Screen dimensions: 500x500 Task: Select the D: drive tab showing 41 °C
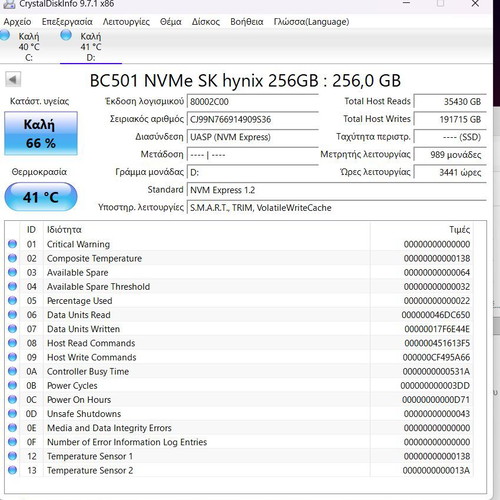tap(91, 46)
